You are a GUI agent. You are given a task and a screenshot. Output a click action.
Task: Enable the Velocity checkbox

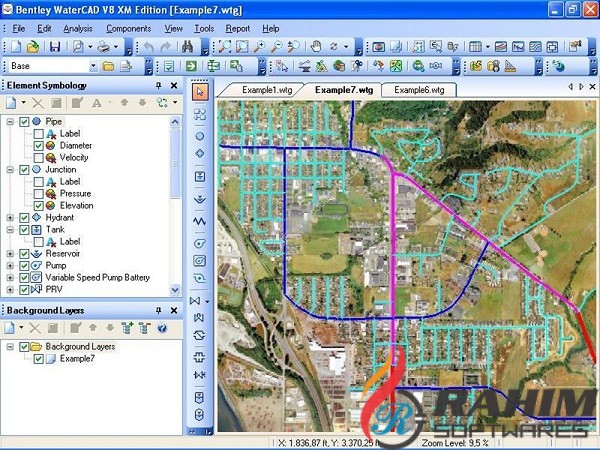pos(38,158)
